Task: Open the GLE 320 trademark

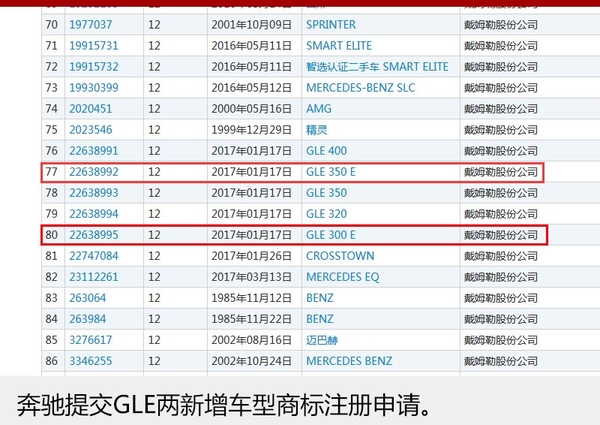Action: [326, 214]
